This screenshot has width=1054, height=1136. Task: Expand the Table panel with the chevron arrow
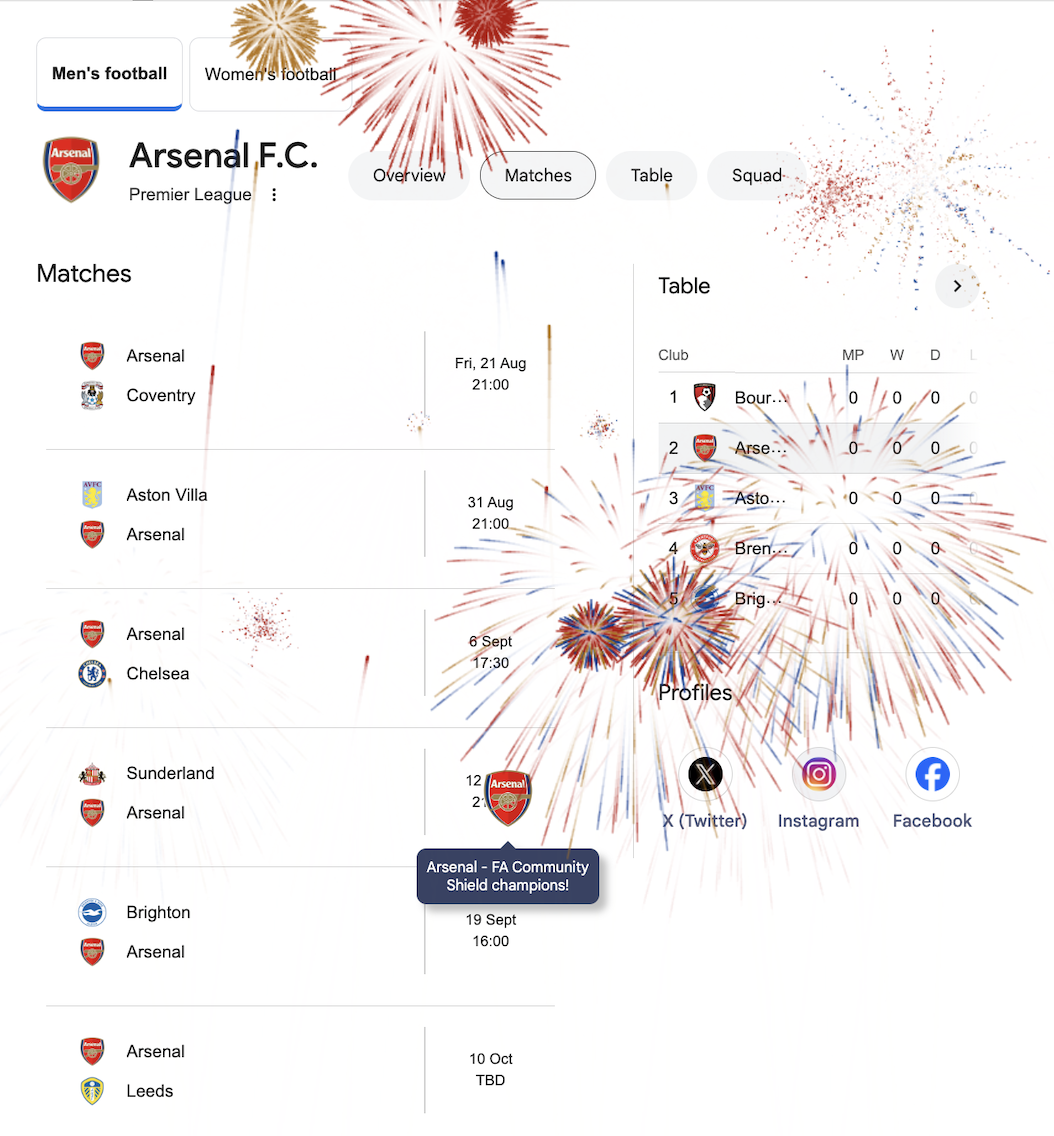click(957, 286)
